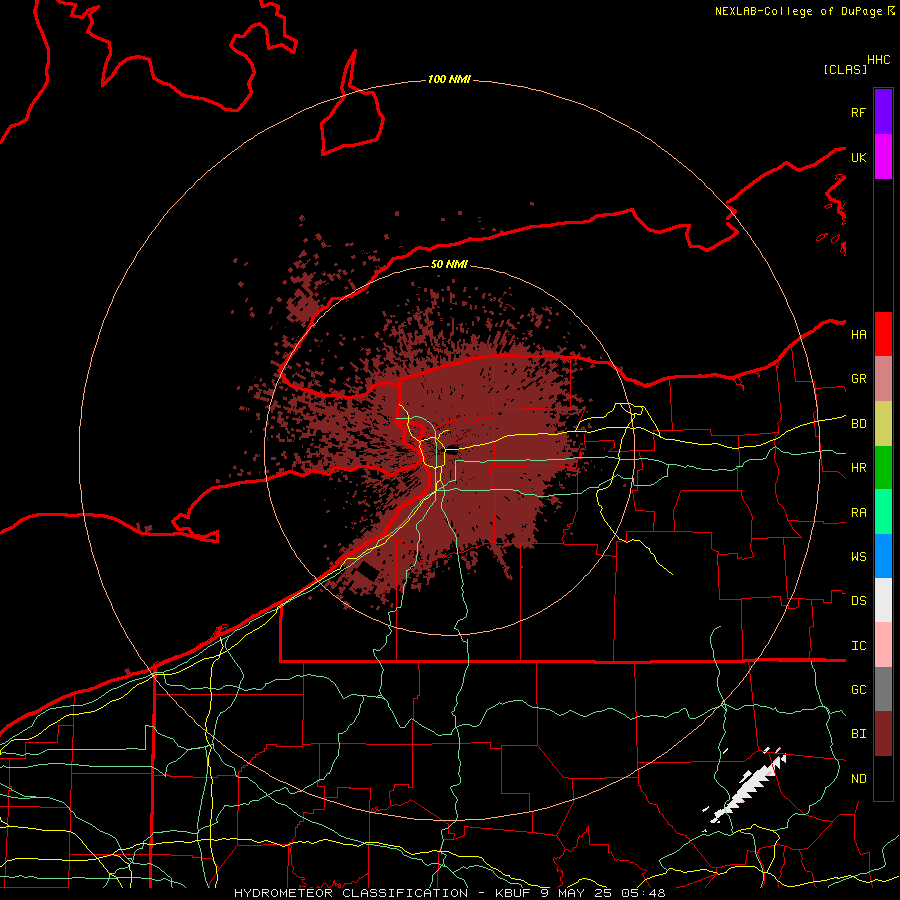Select the HR label text in legend
900x900 pixels.
858,468
